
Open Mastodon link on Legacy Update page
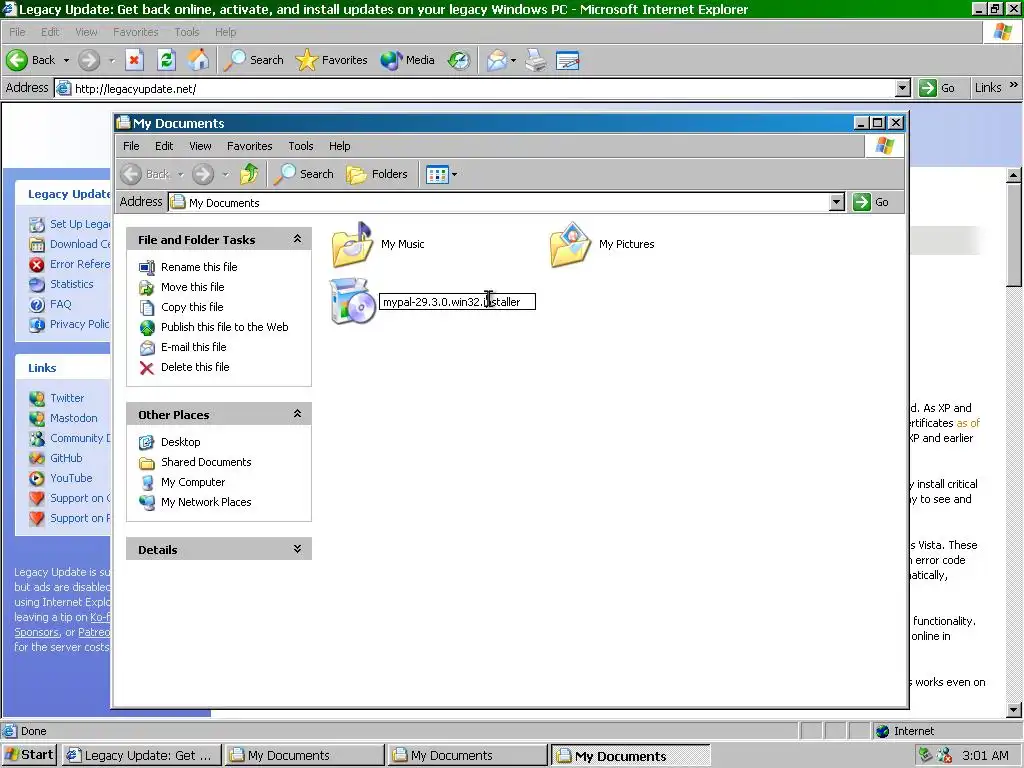[74, 418]
